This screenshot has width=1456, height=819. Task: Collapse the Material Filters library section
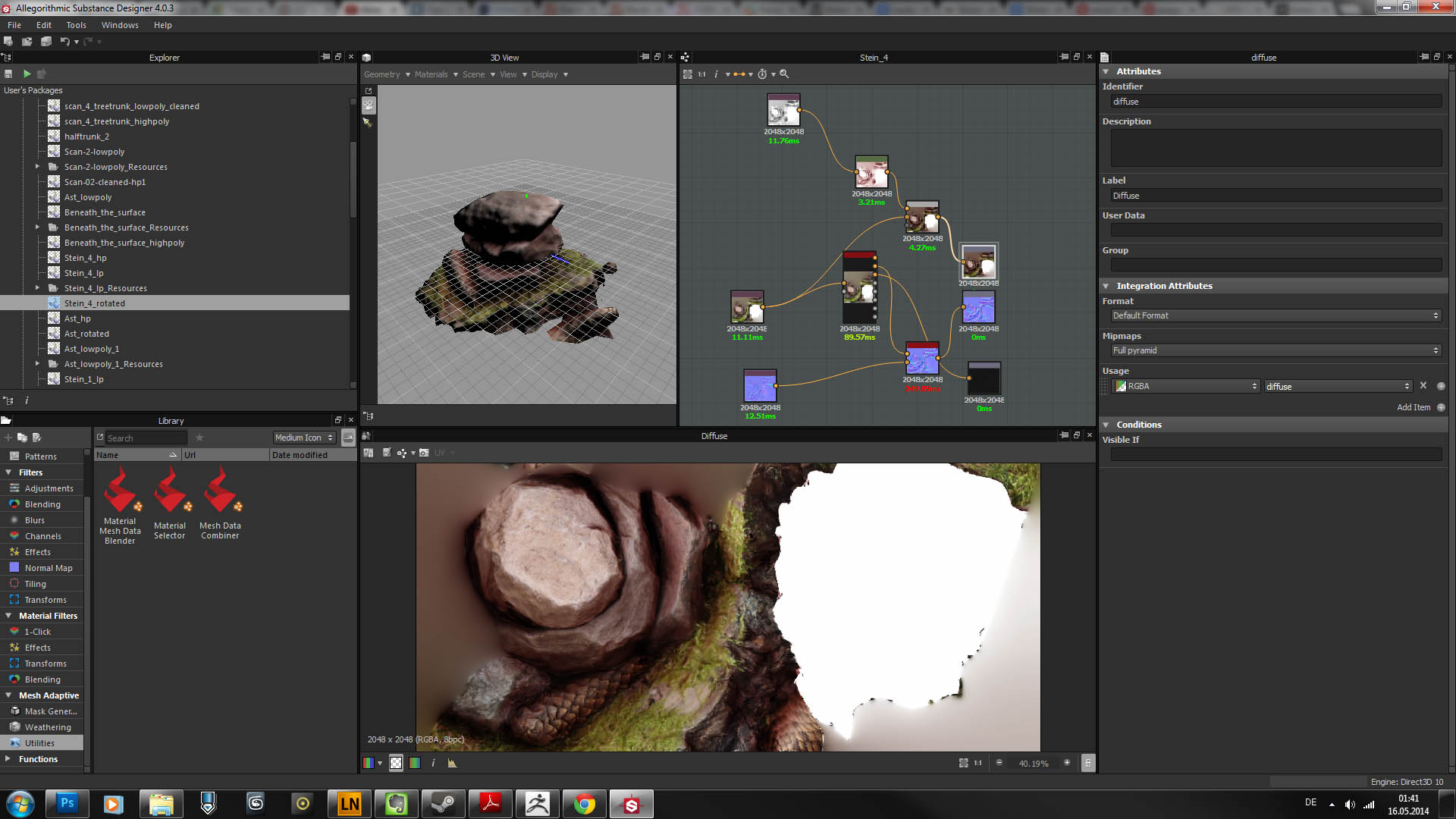click(8, 616)
